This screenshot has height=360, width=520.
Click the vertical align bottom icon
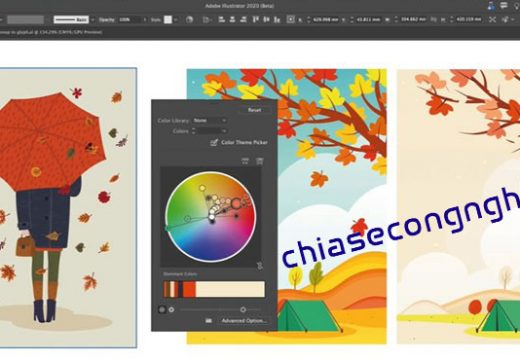coord(277,20)
